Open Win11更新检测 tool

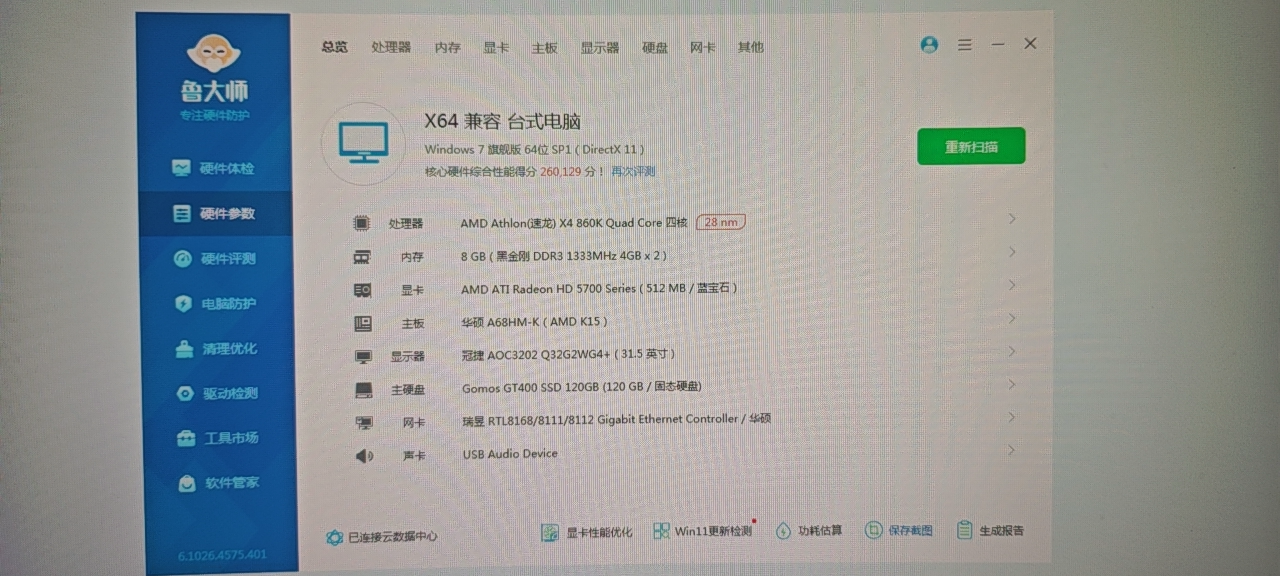click(x=702, y=532)
